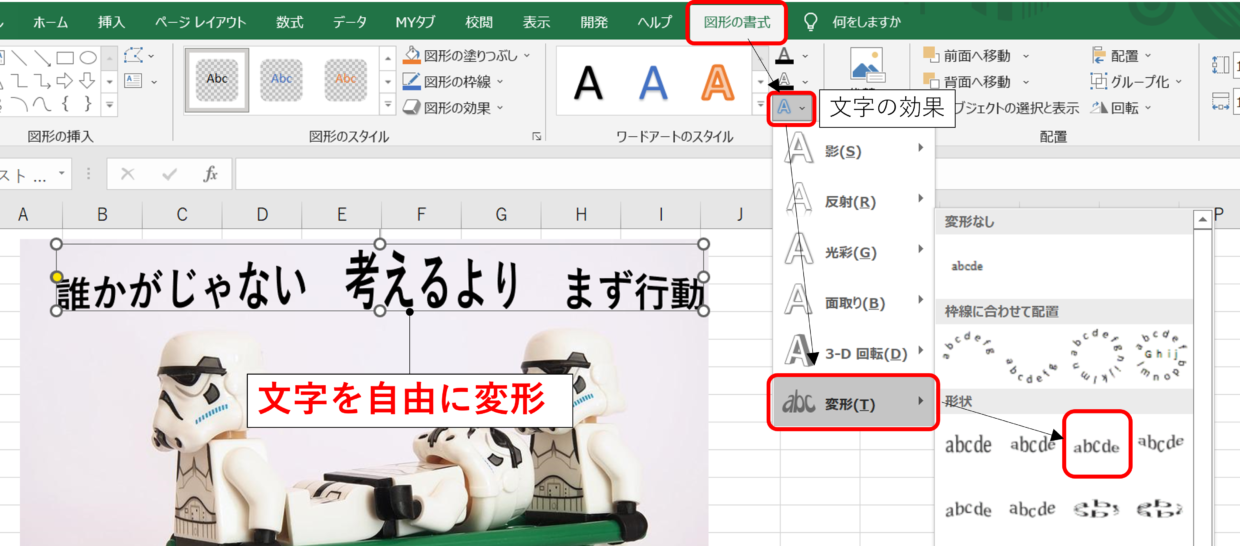The height and width of the screenshot is (546, 1240).
Task: Choose the orange outlined A WordArt style
Action: coord(716,82)
